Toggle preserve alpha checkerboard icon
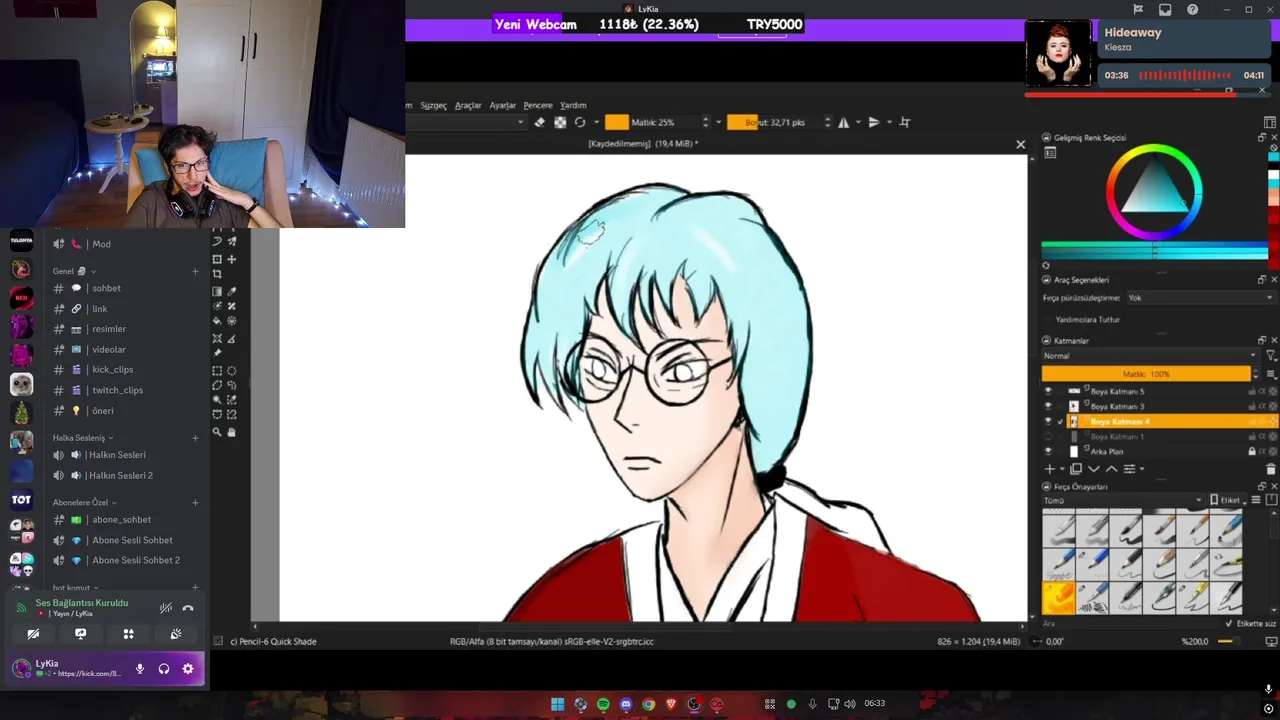The image size is (1280, 720). point(560,122)
